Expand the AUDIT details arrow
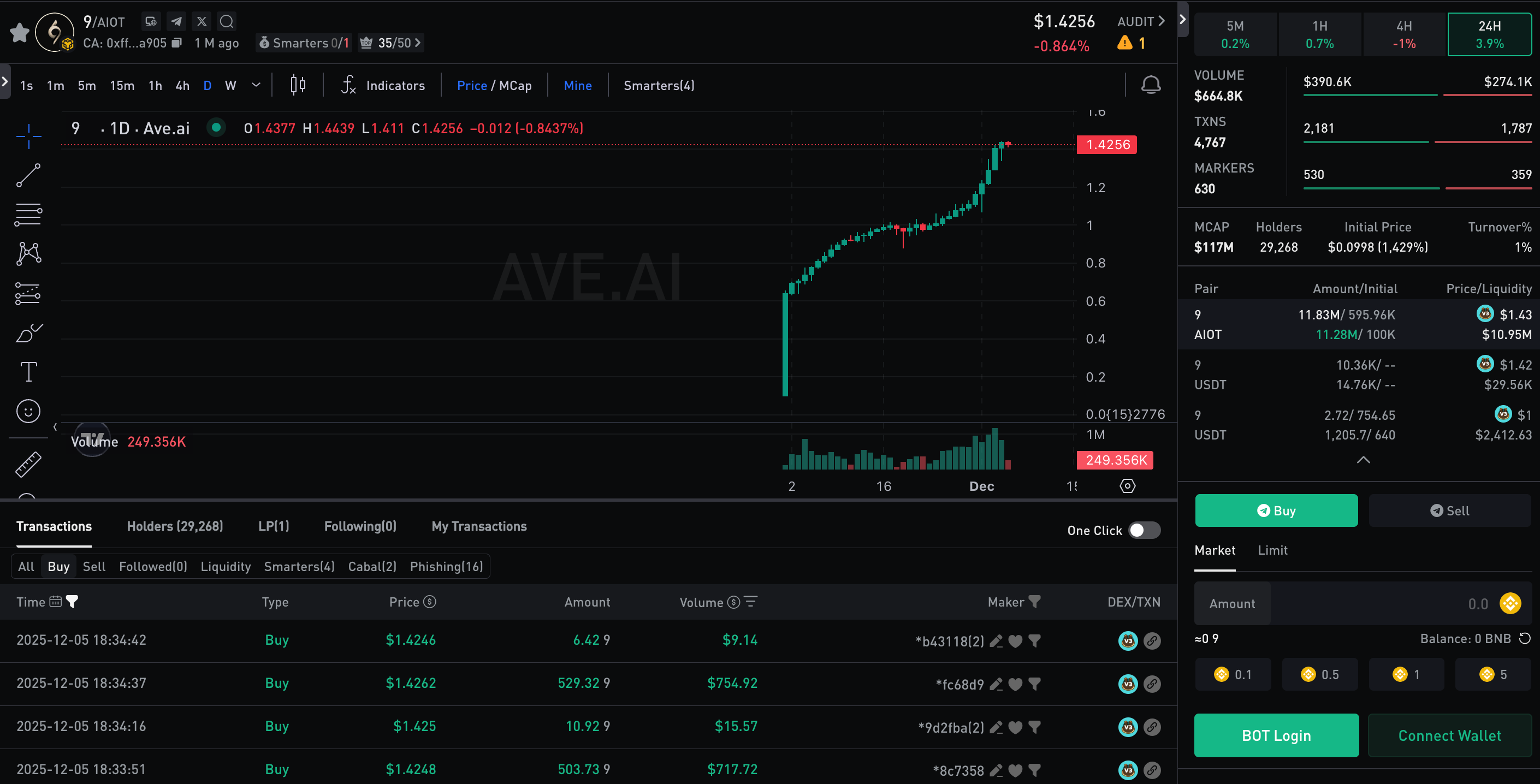The height and width of the screenshot is (784, 1540). pos(1160,21)
